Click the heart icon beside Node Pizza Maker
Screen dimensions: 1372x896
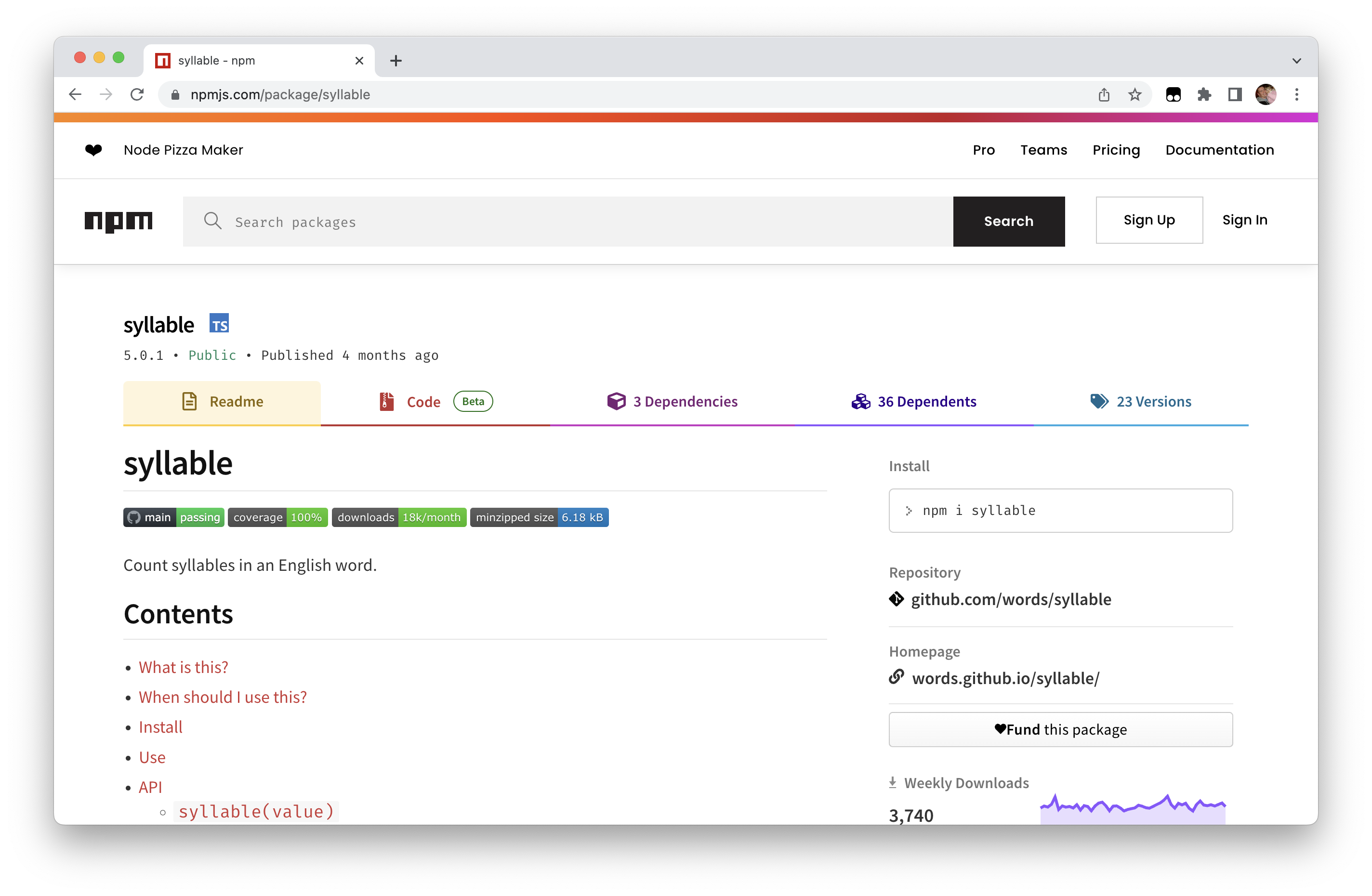coord(94,150)
